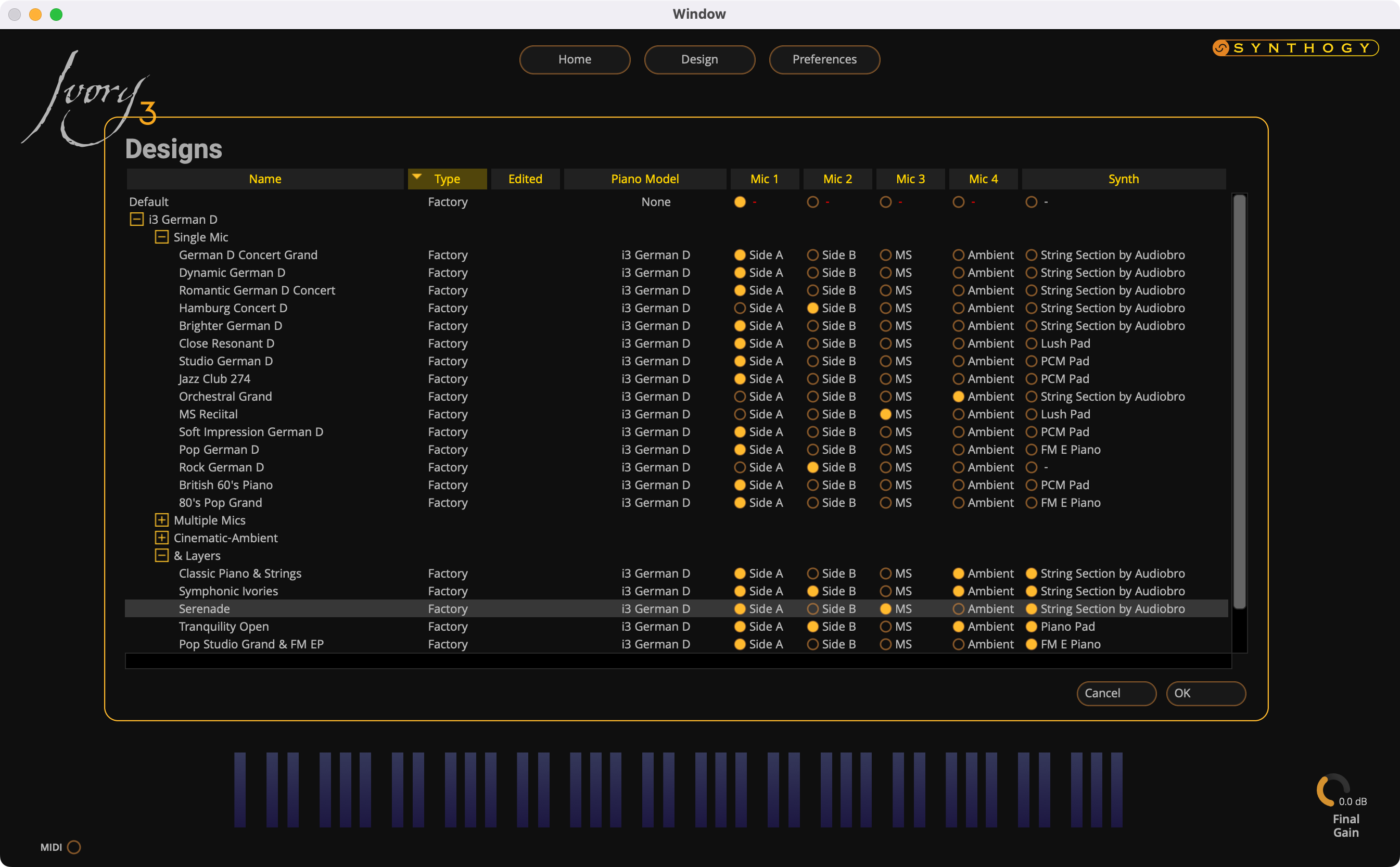
Task: Toggle Ambient mic for Orchestral Grand
Action: (958, 396)
